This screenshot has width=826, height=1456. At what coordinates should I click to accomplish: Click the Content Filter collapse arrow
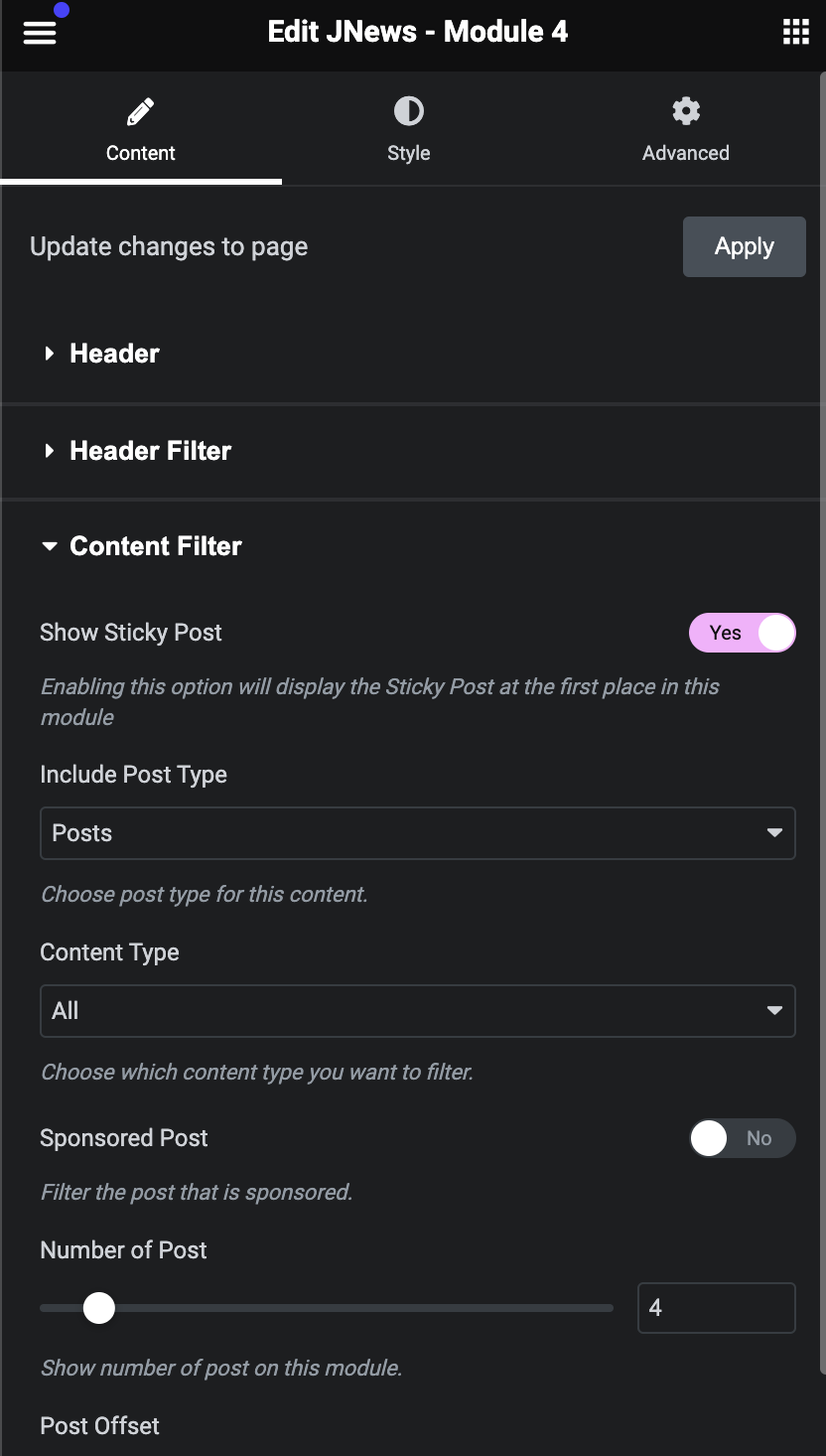(x=50, y=546)
